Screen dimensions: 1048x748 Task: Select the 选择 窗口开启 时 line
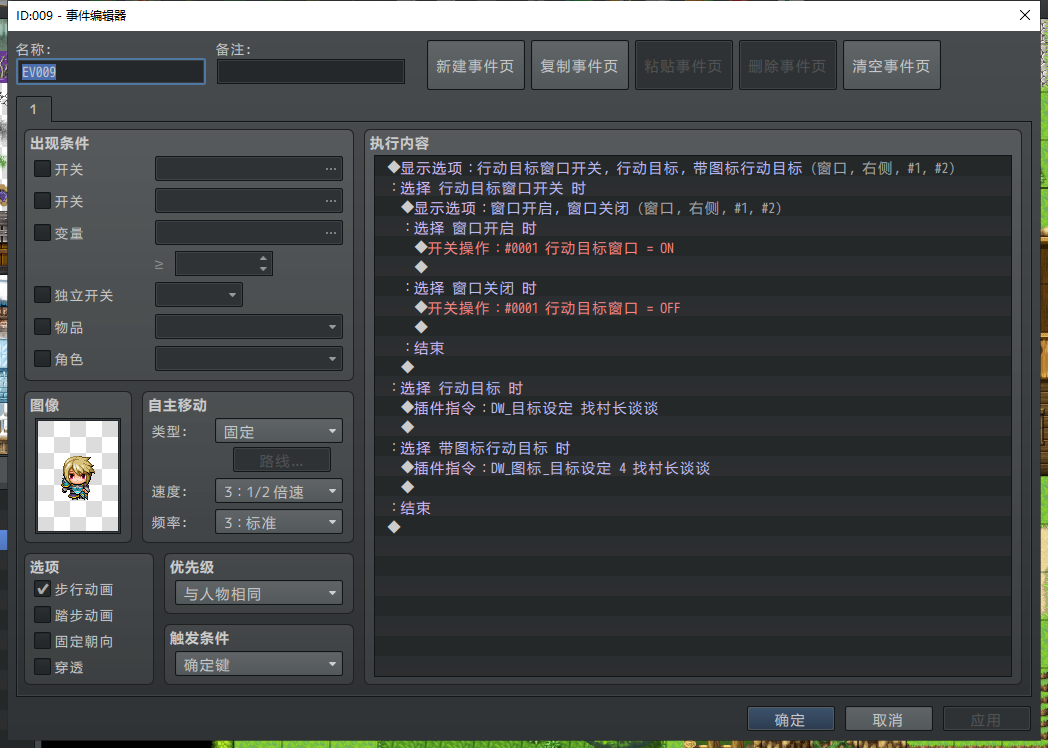(x=693, y=228)
